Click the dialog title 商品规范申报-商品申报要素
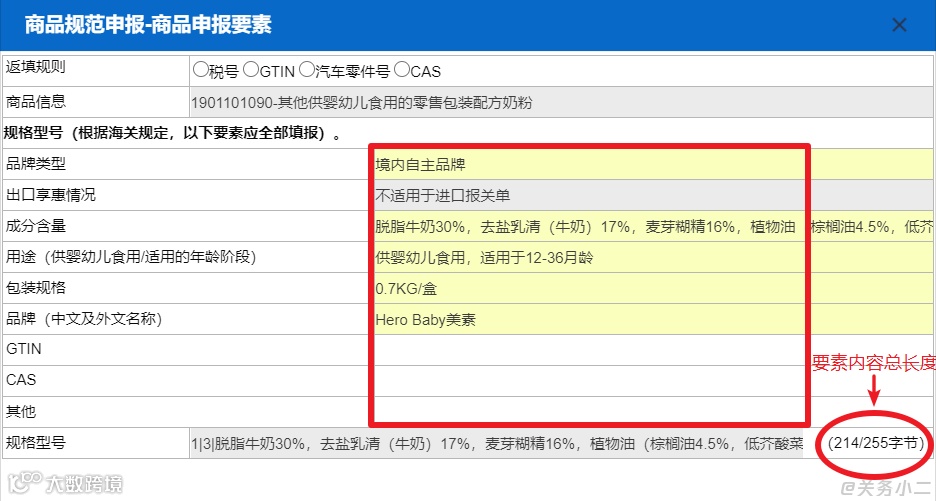936x501 pixels. coord(149,24)
